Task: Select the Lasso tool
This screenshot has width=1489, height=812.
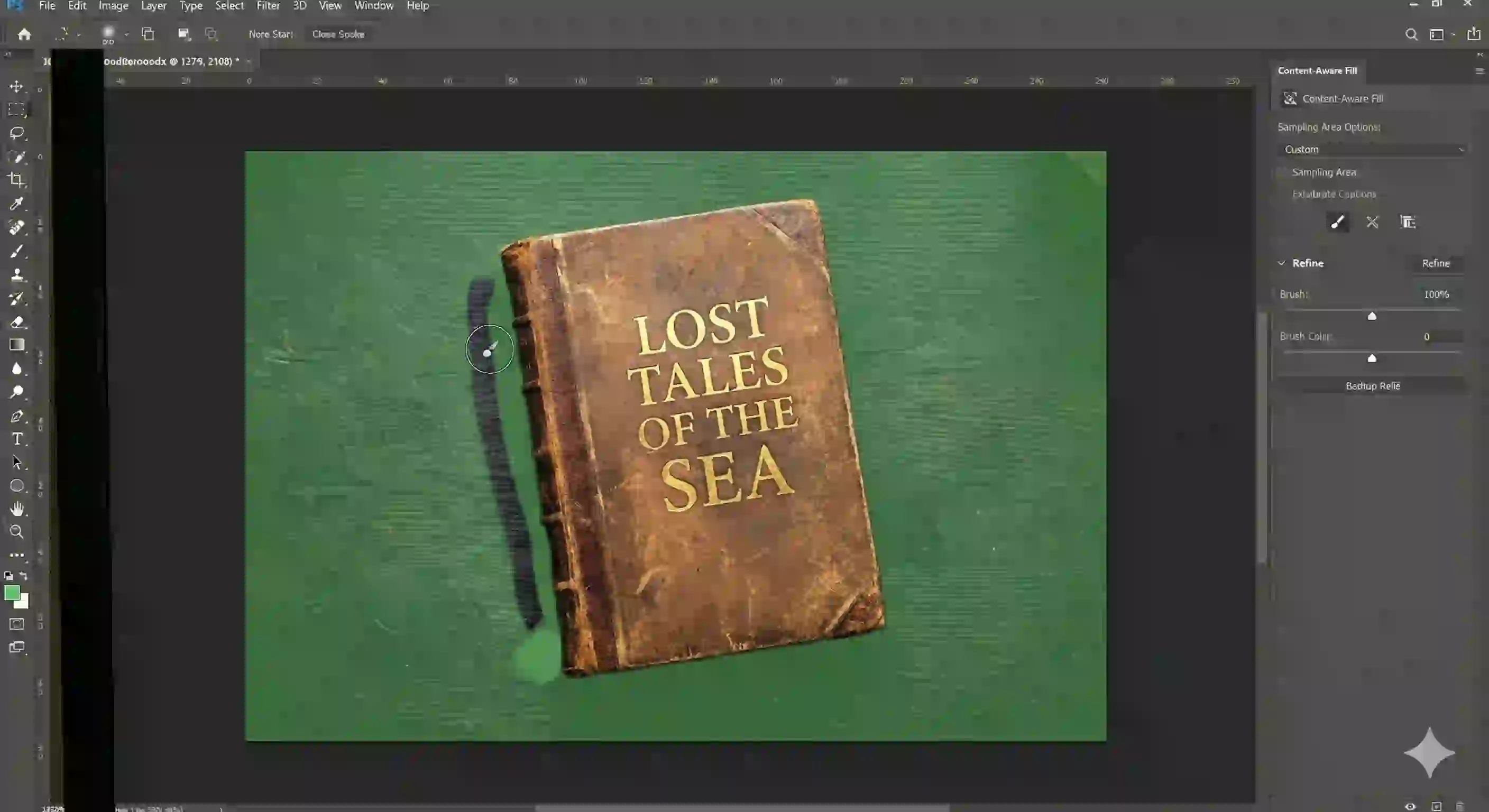Action: 17,134
